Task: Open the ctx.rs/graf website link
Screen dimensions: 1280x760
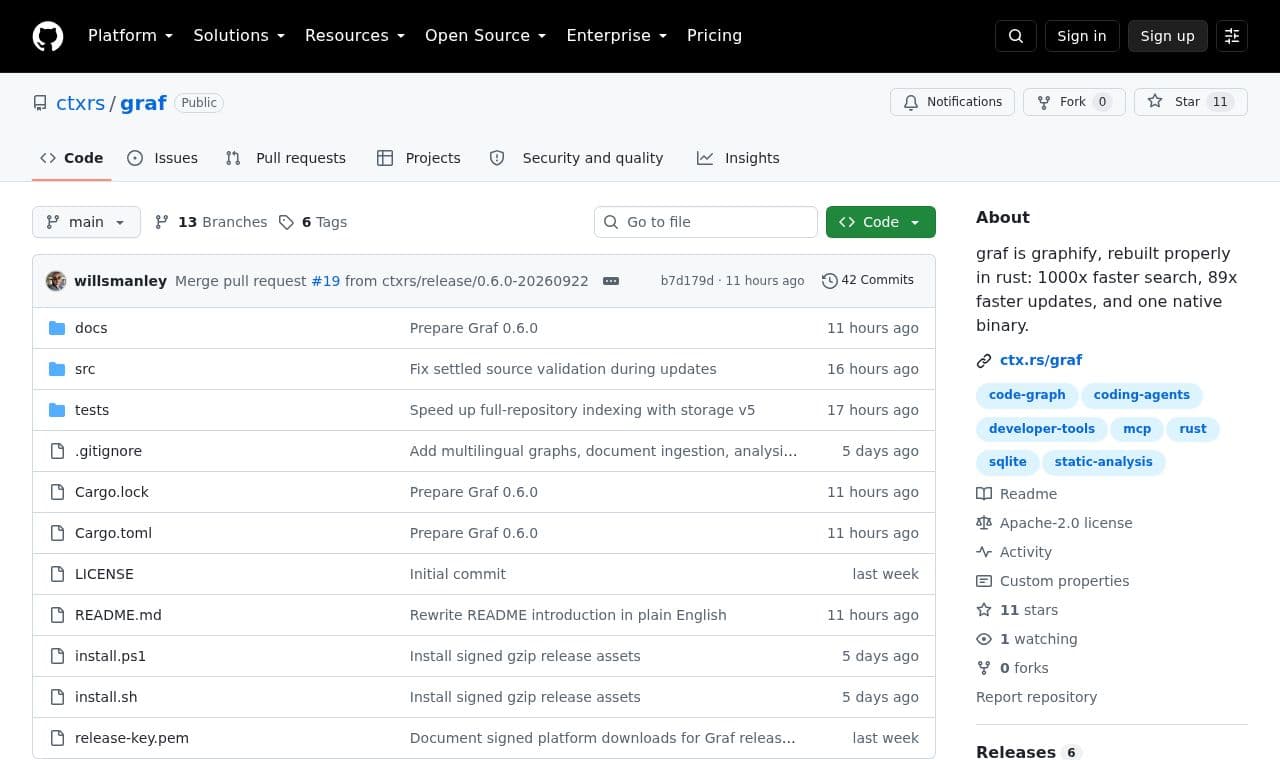Action: click(1041, 360)
